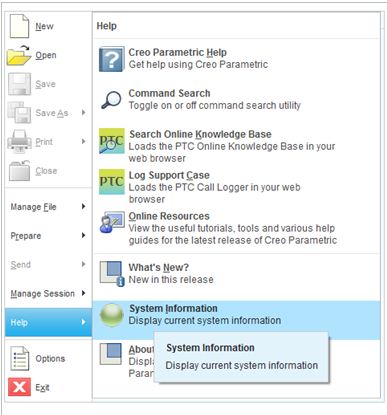Select Exit in the file menu

[48, 387]
